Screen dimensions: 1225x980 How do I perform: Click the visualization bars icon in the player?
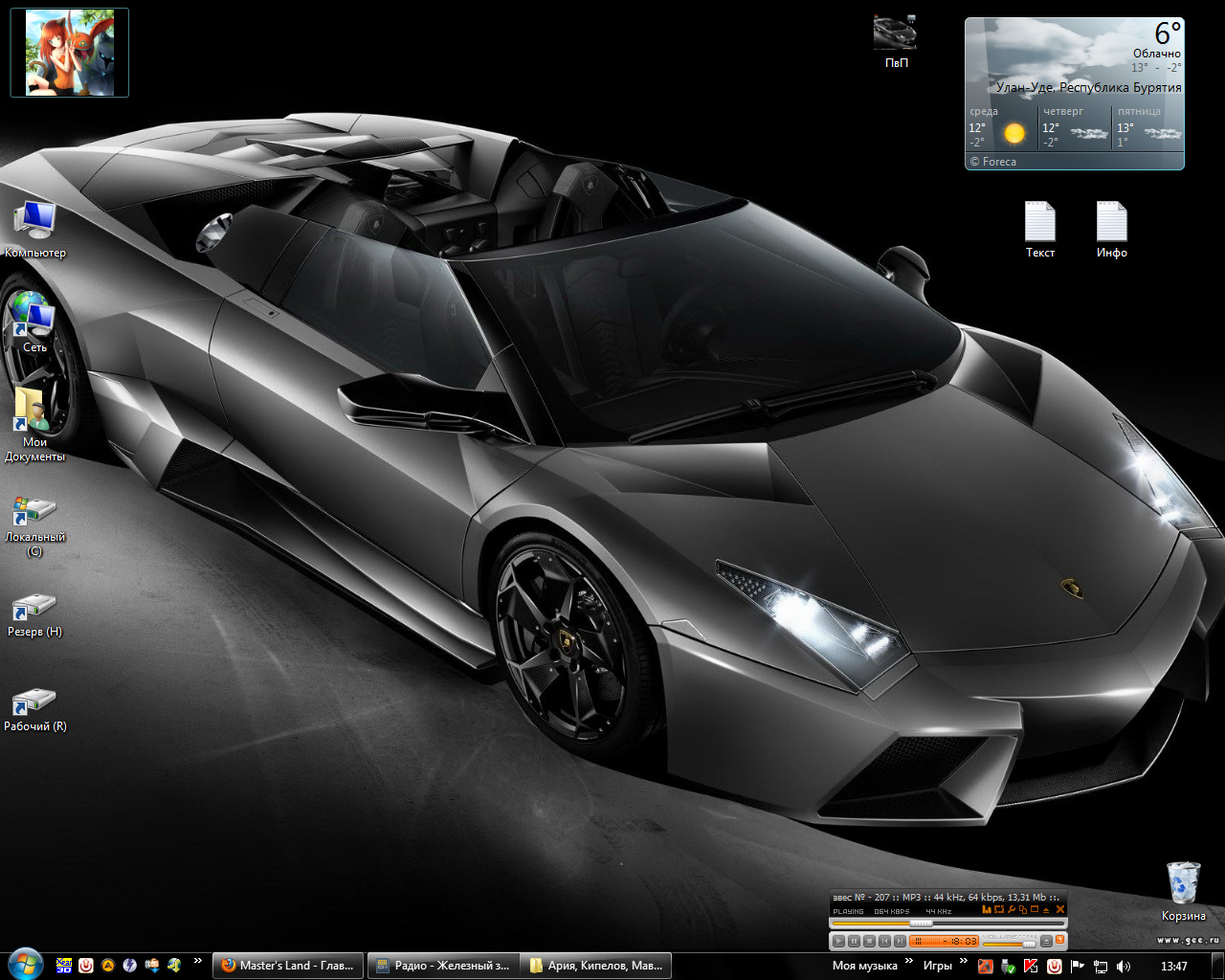pos(988,909)
